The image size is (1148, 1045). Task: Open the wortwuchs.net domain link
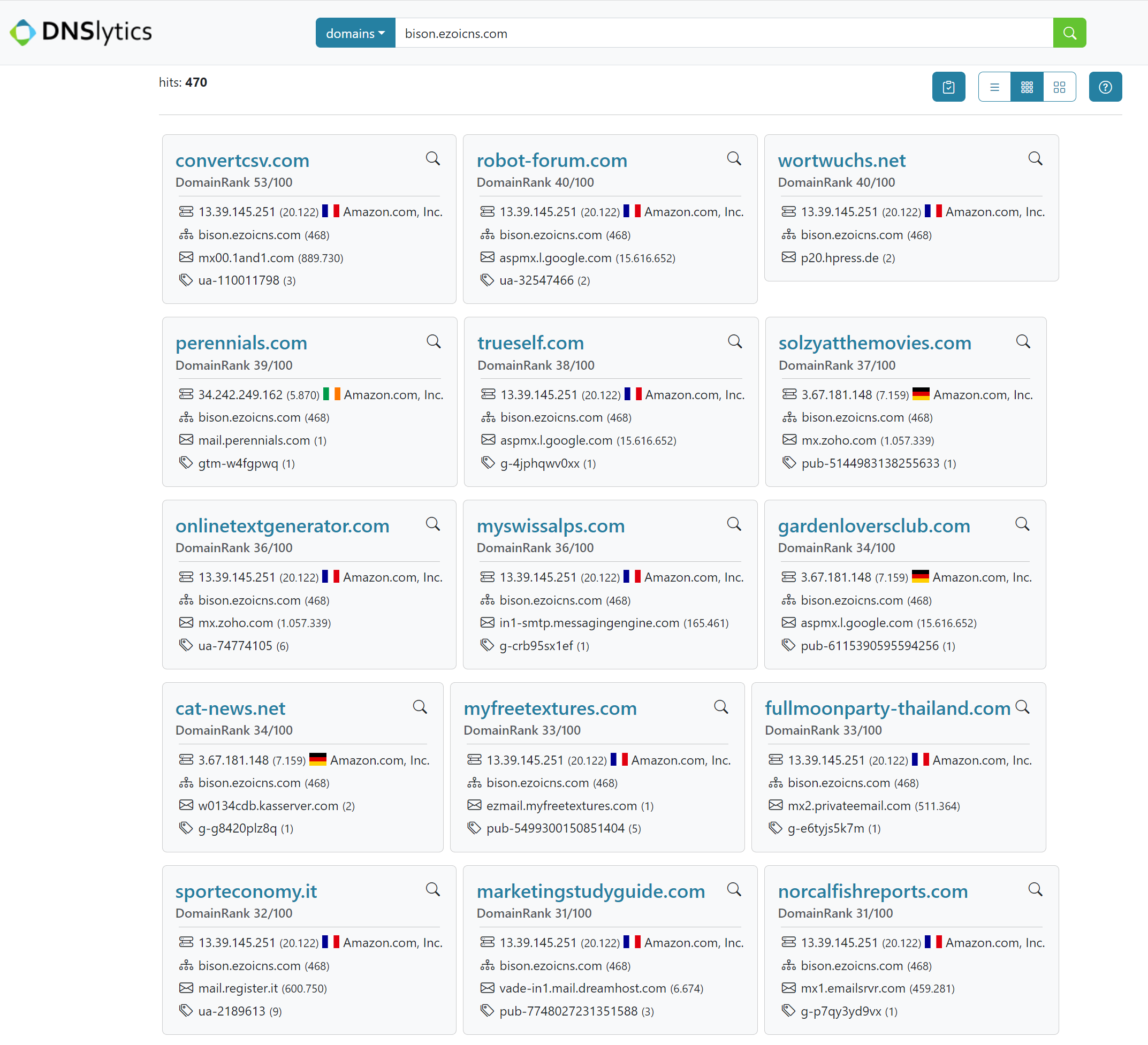(x=842, y=161)
